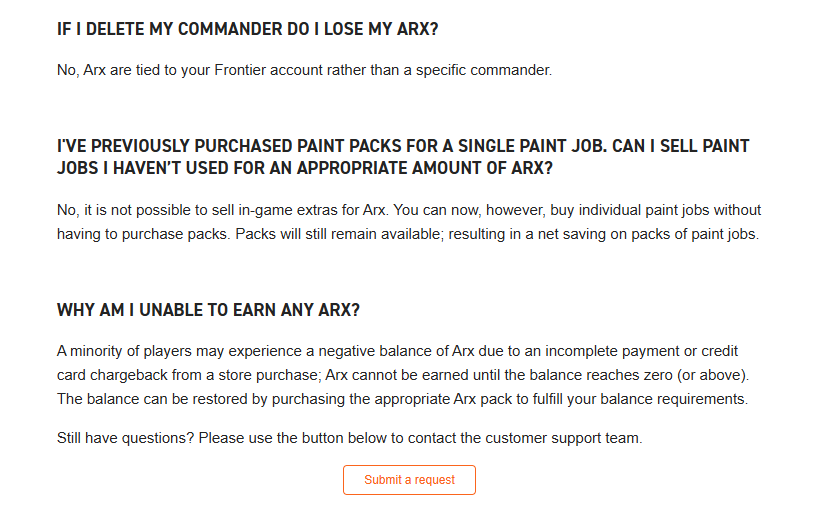
Task: Click the answer about Arx tied to Frontier account
Action: coord(304,70)
